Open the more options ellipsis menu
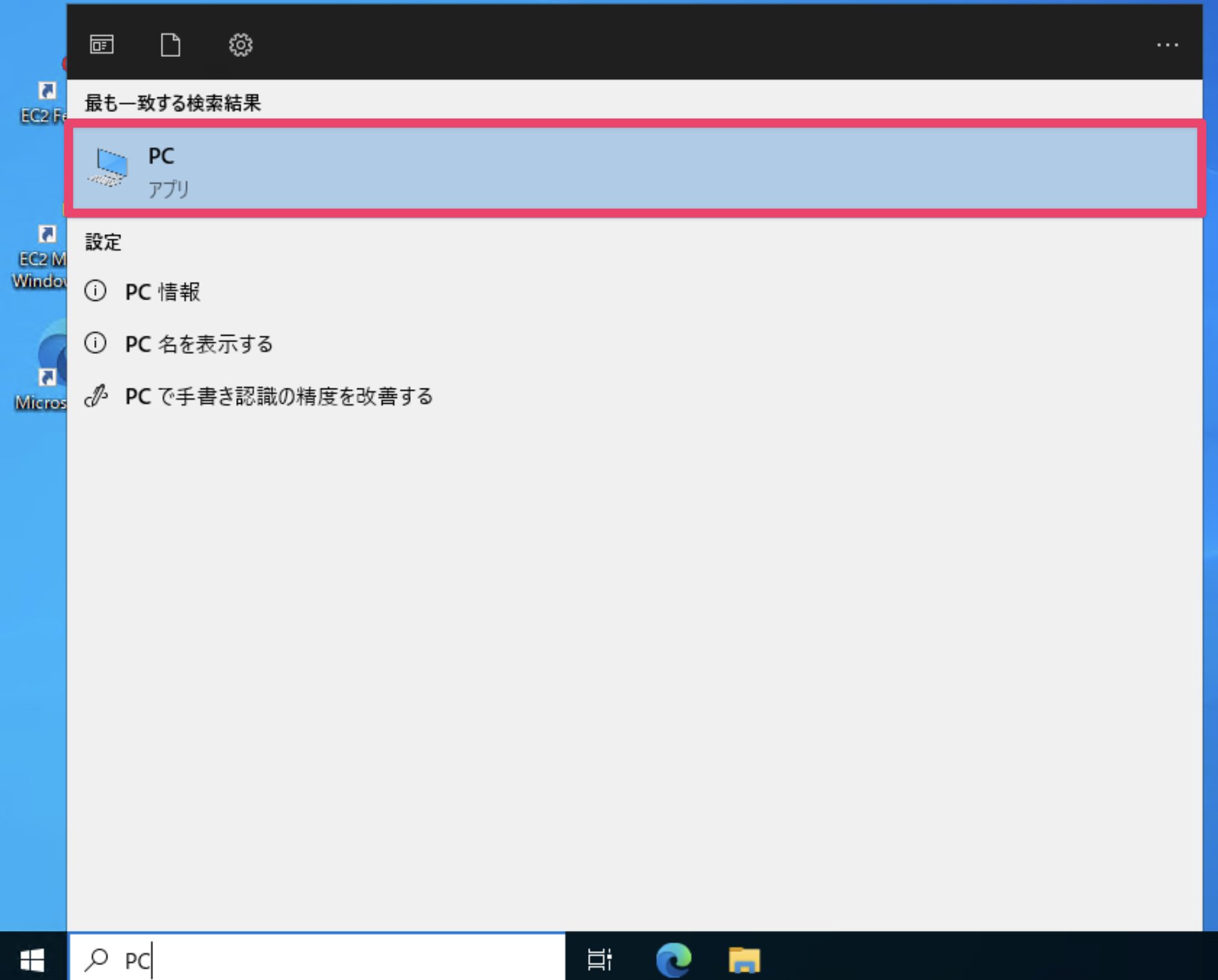The image size is (1218, 980). point(1167,45)
